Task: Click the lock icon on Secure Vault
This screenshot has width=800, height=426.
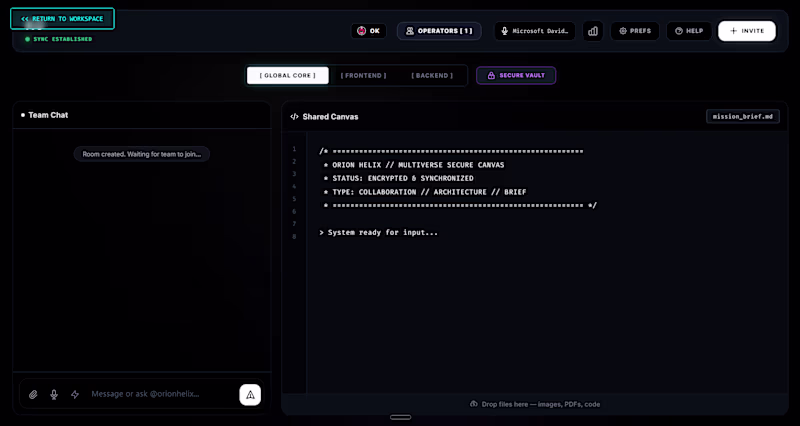Action: point(491,76)
